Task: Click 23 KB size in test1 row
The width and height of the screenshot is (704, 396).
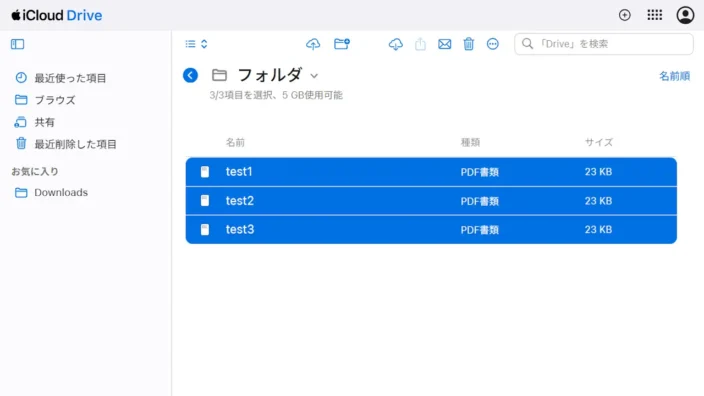Action: pyautogui.click(x=598, y=172)
